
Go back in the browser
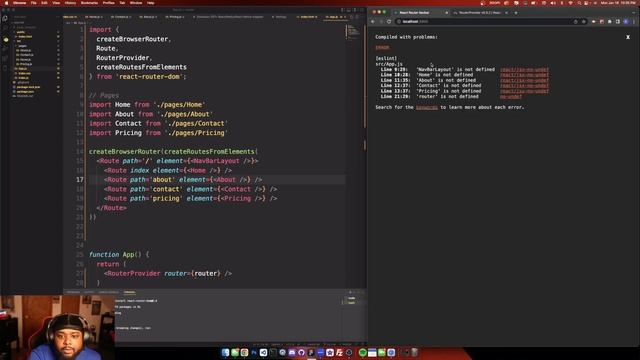point(373,22)
